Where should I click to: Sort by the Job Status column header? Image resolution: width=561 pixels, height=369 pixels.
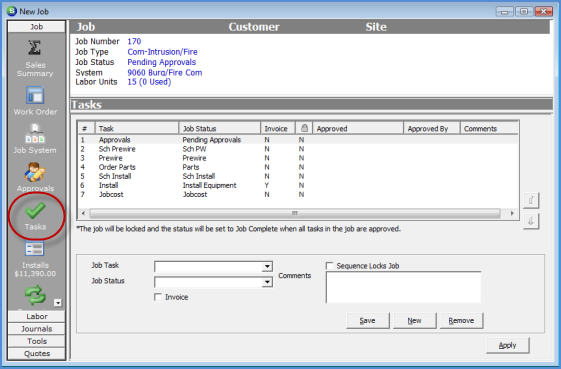click(x=219, y=128)
